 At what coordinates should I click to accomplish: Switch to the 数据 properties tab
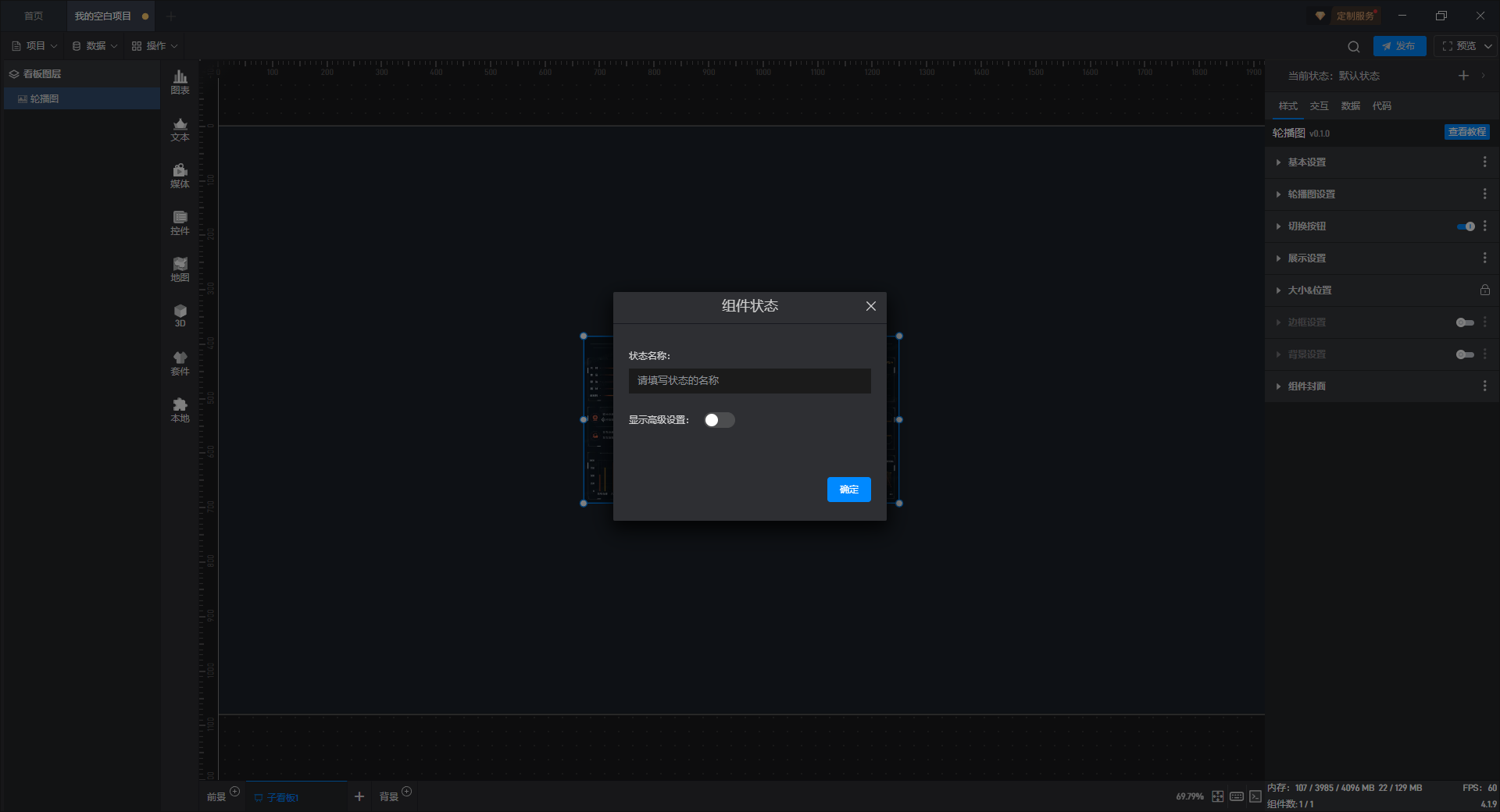[1351, 106]
